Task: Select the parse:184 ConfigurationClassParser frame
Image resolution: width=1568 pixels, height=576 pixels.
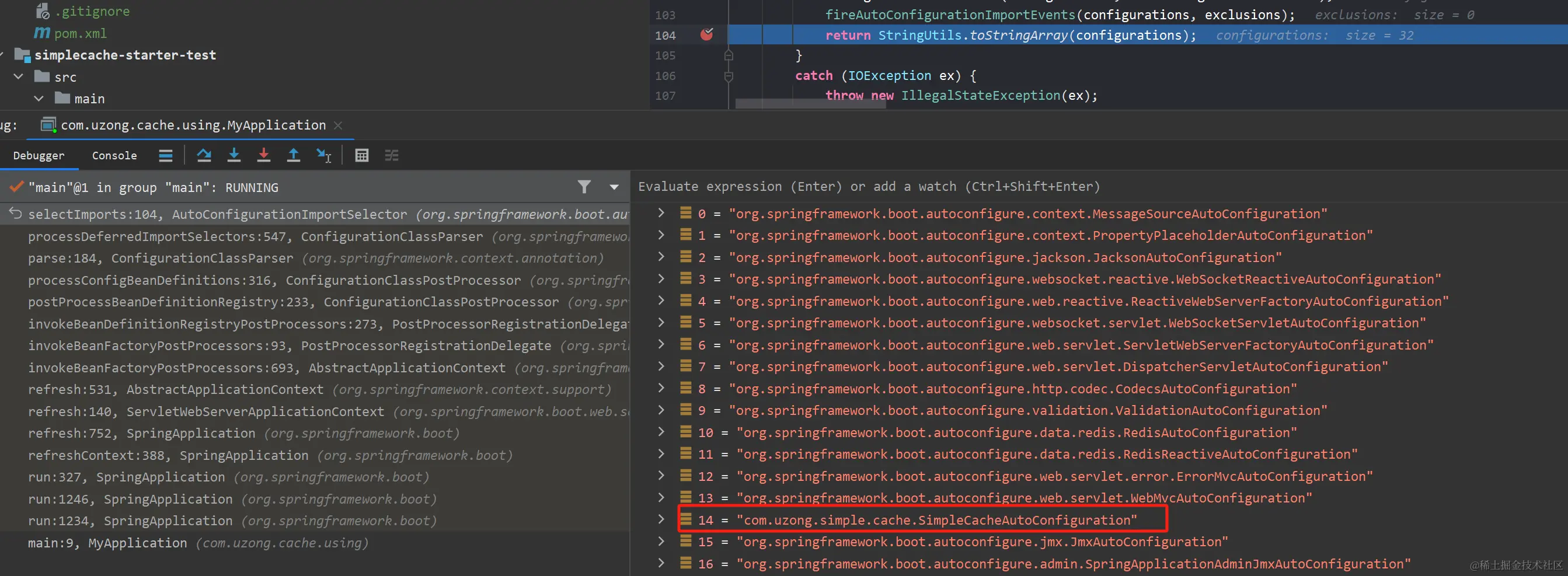Action: pyautogui.click(x=315, y=258)
